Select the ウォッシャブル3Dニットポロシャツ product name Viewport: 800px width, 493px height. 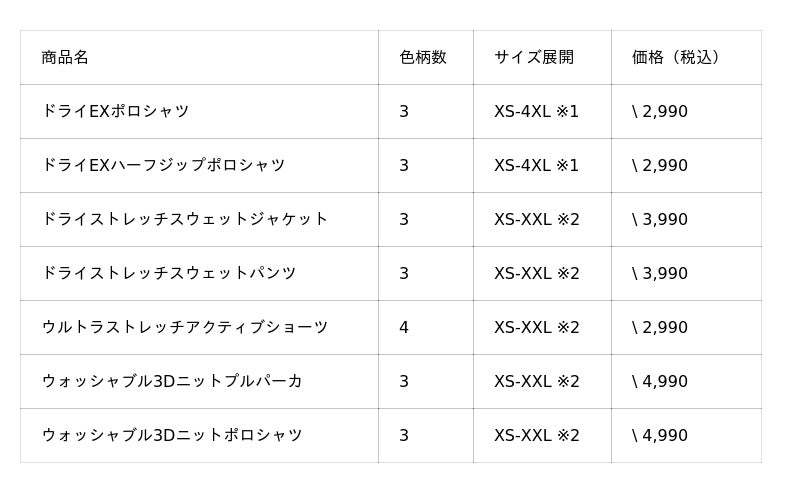[x=172, y=435]
